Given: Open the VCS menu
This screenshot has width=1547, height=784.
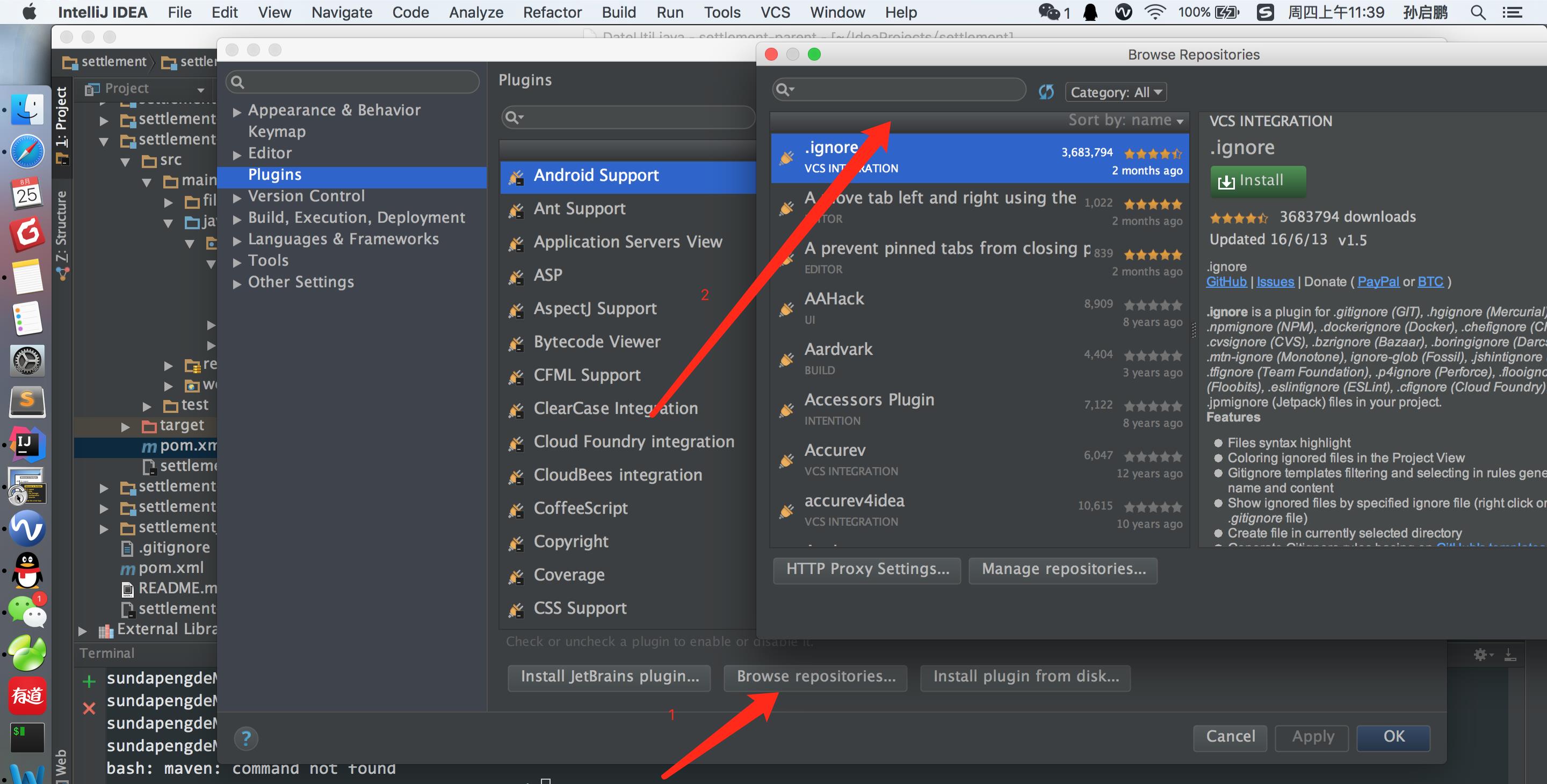Looking at the screenshot, I should pyautogui.click(x=775, y=12).
